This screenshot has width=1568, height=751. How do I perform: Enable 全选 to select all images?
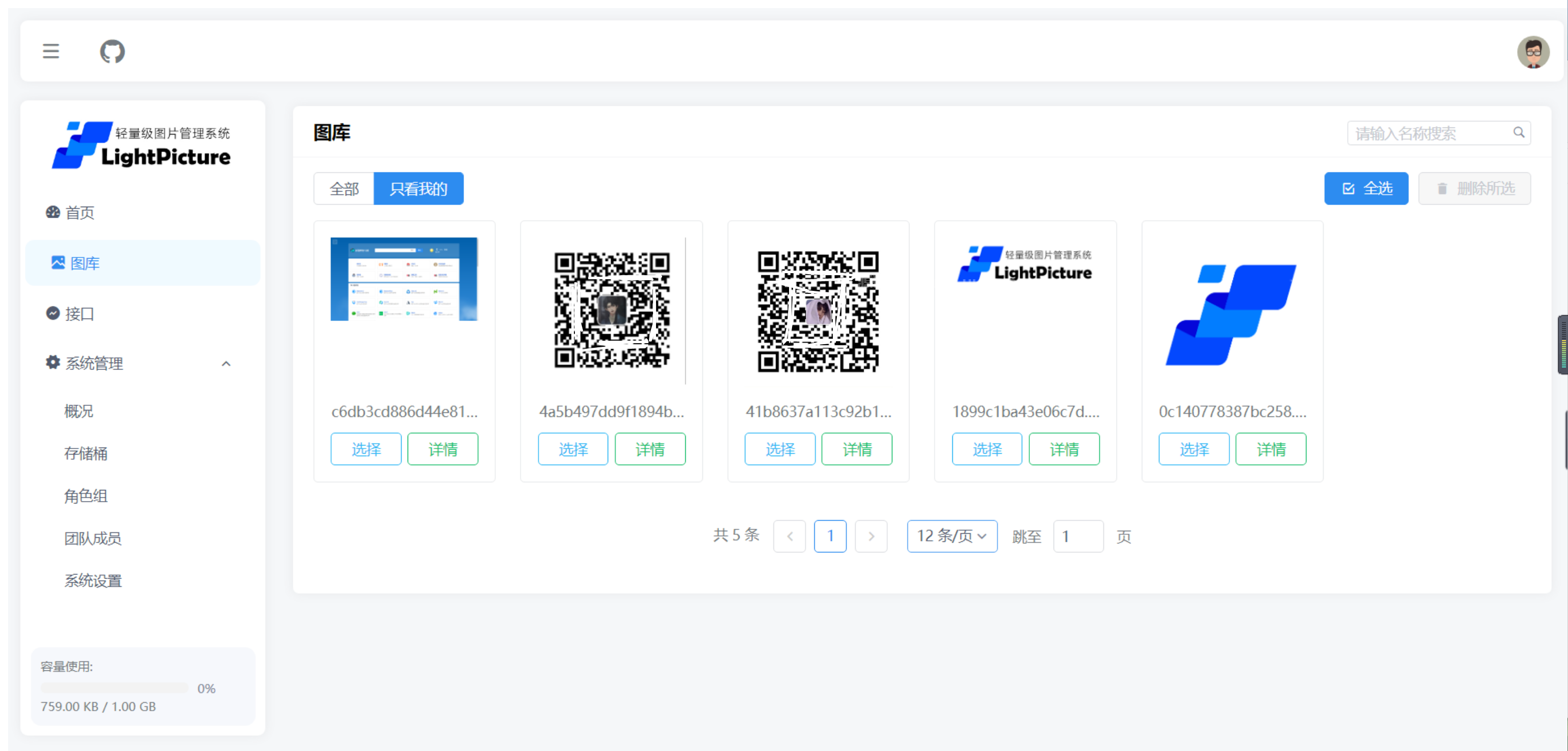[1366, 188]
